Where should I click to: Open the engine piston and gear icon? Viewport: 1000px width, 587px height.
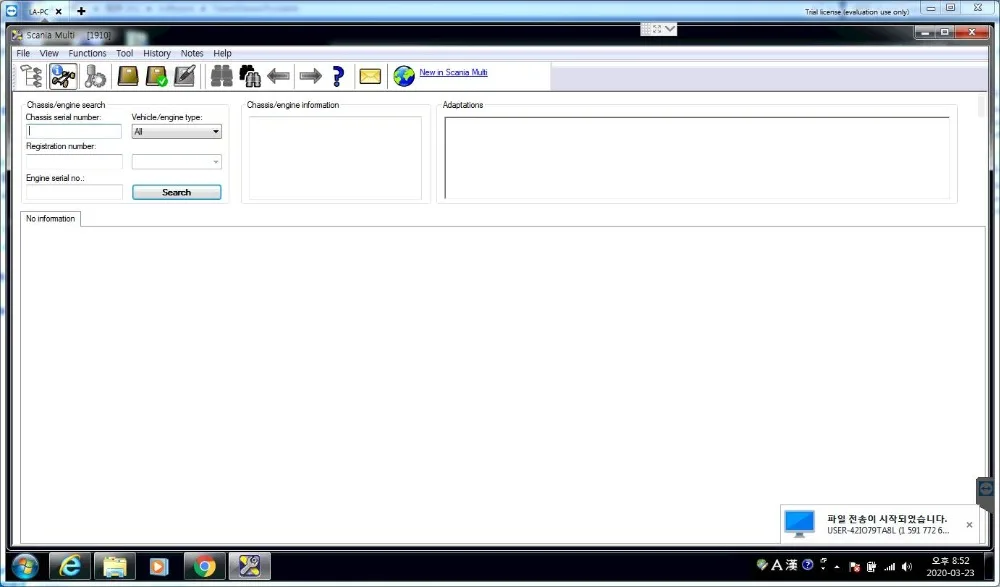click(x=95, y=77)
